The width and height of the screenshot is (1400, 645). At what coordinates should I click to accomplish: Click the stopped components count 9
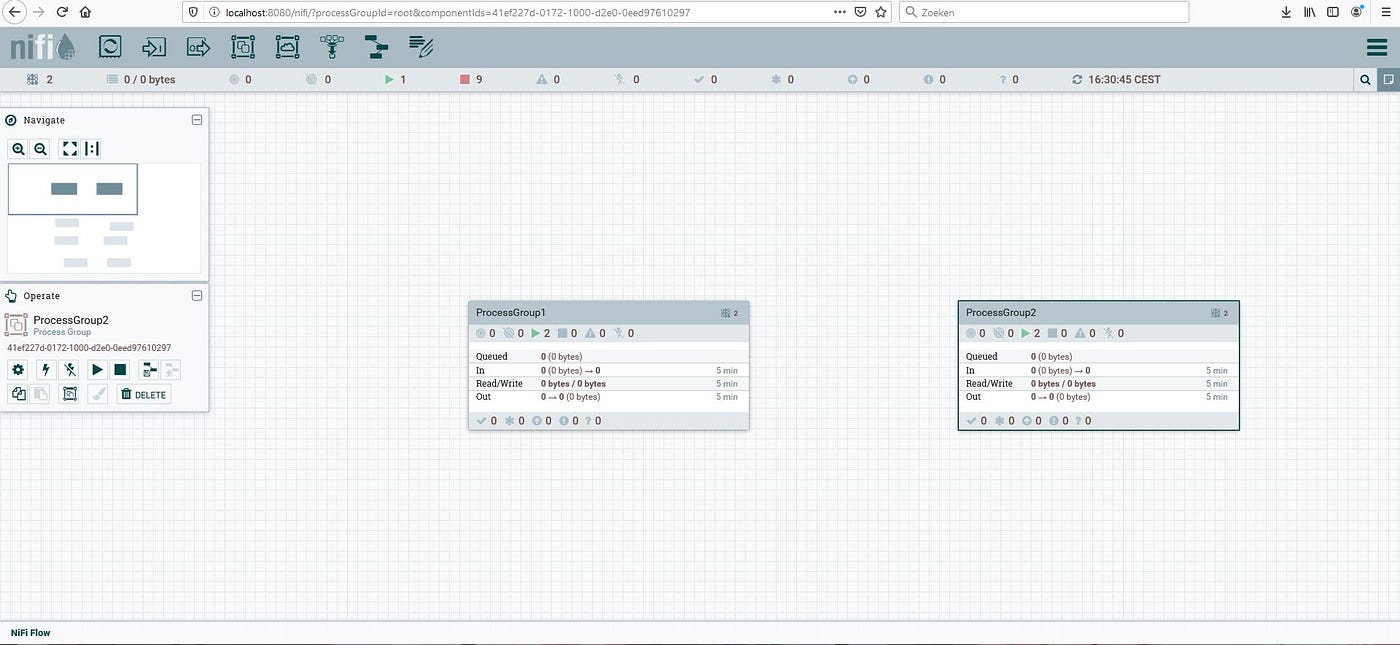pos(471,80)
